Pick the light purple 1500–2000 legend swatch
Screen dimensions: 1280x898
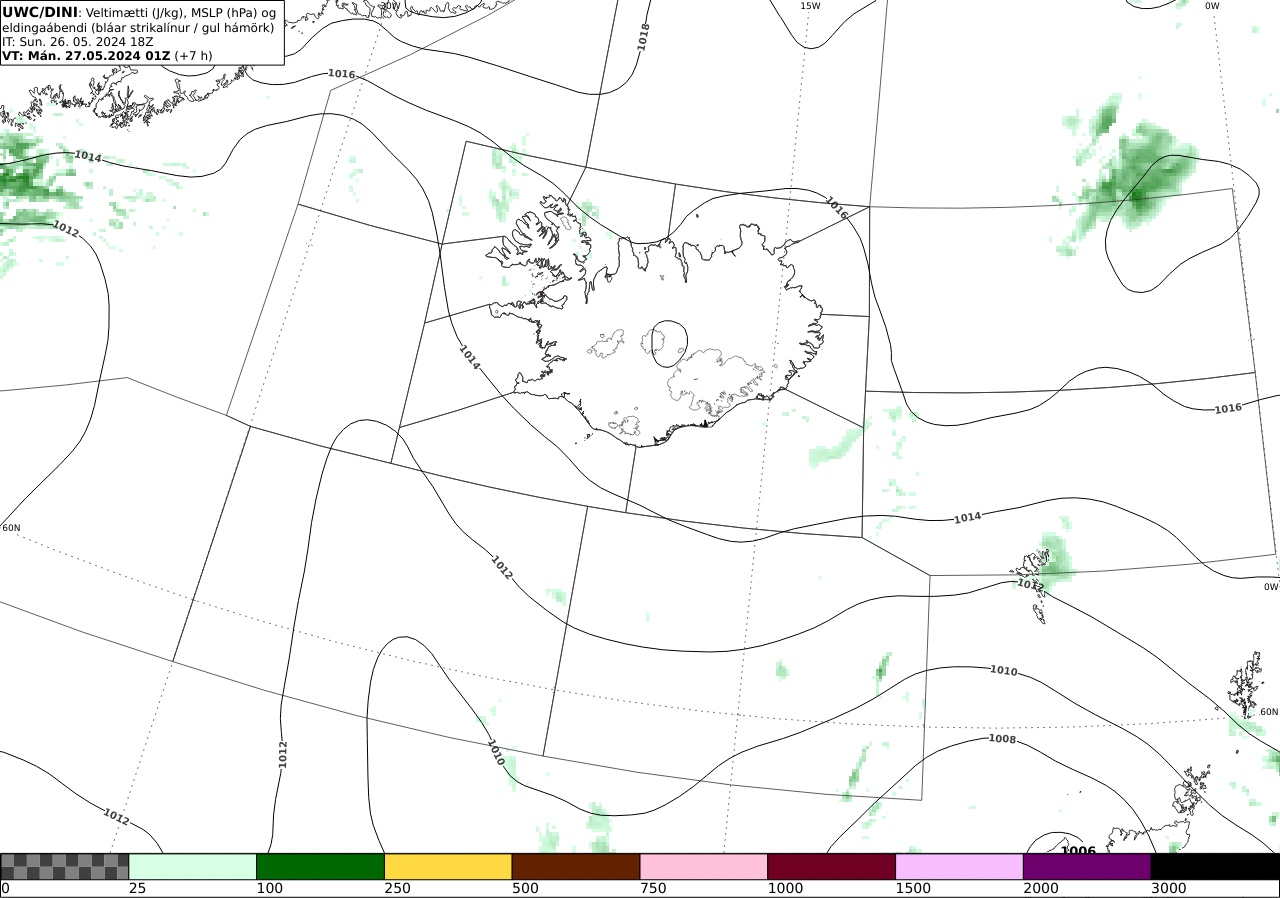click(960, 866)
